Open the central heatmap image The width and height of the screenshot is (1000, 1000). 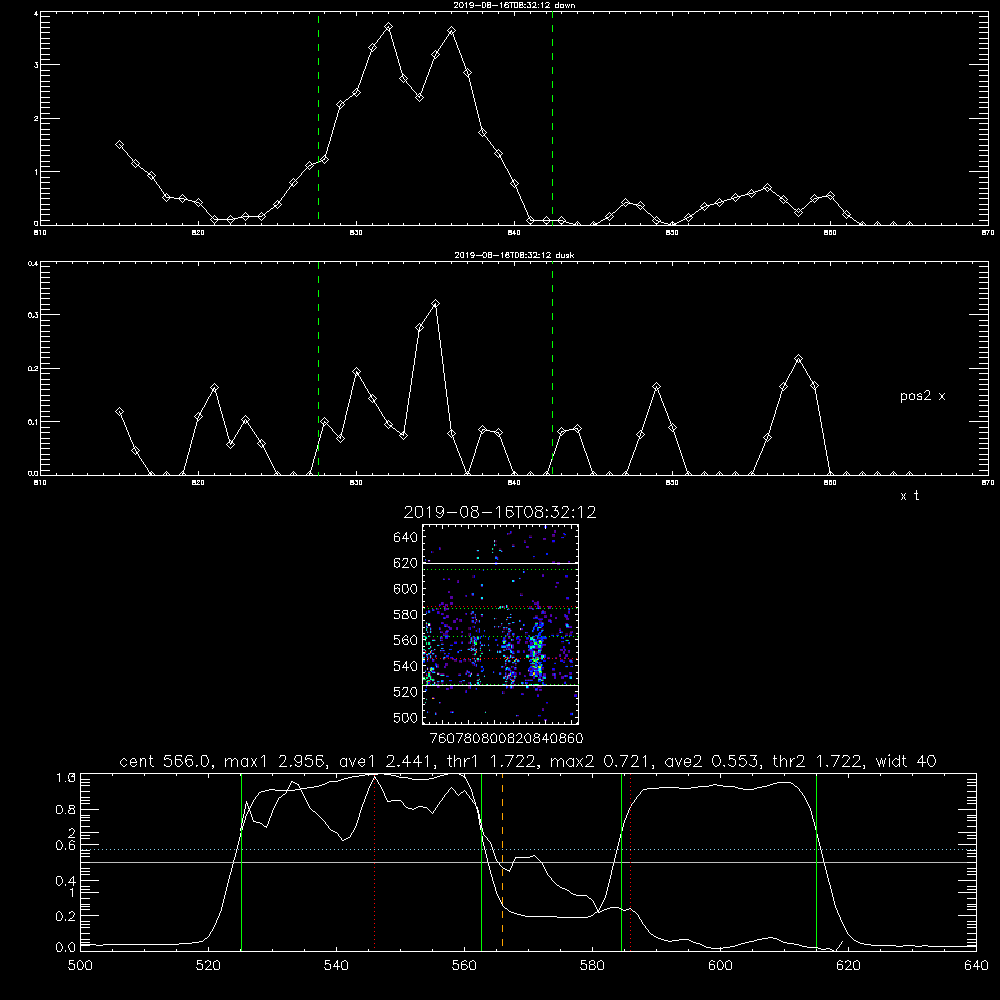501,624
